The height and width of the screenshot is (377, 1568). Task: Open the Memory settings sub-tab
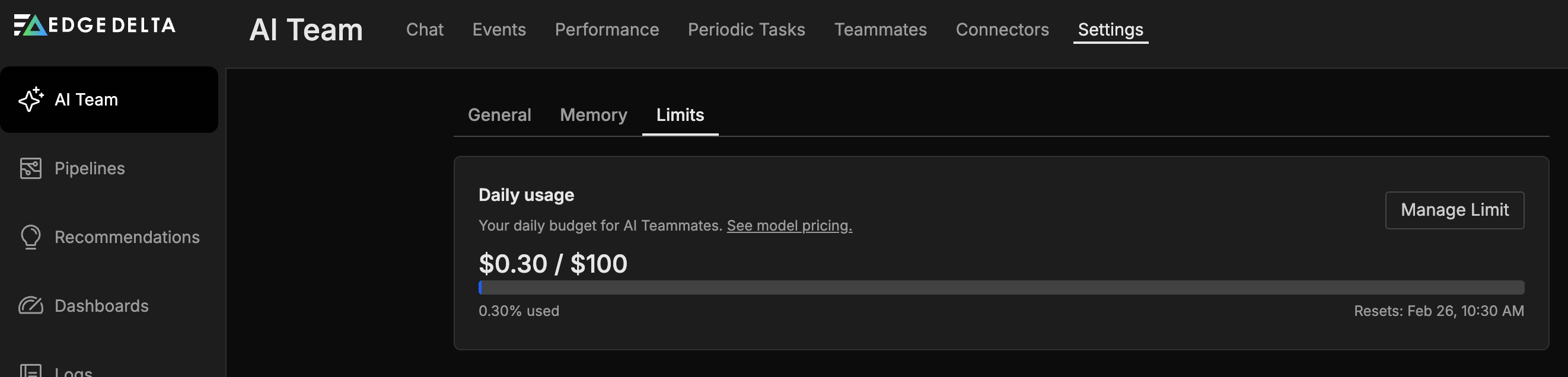click(x=594, y=115)
